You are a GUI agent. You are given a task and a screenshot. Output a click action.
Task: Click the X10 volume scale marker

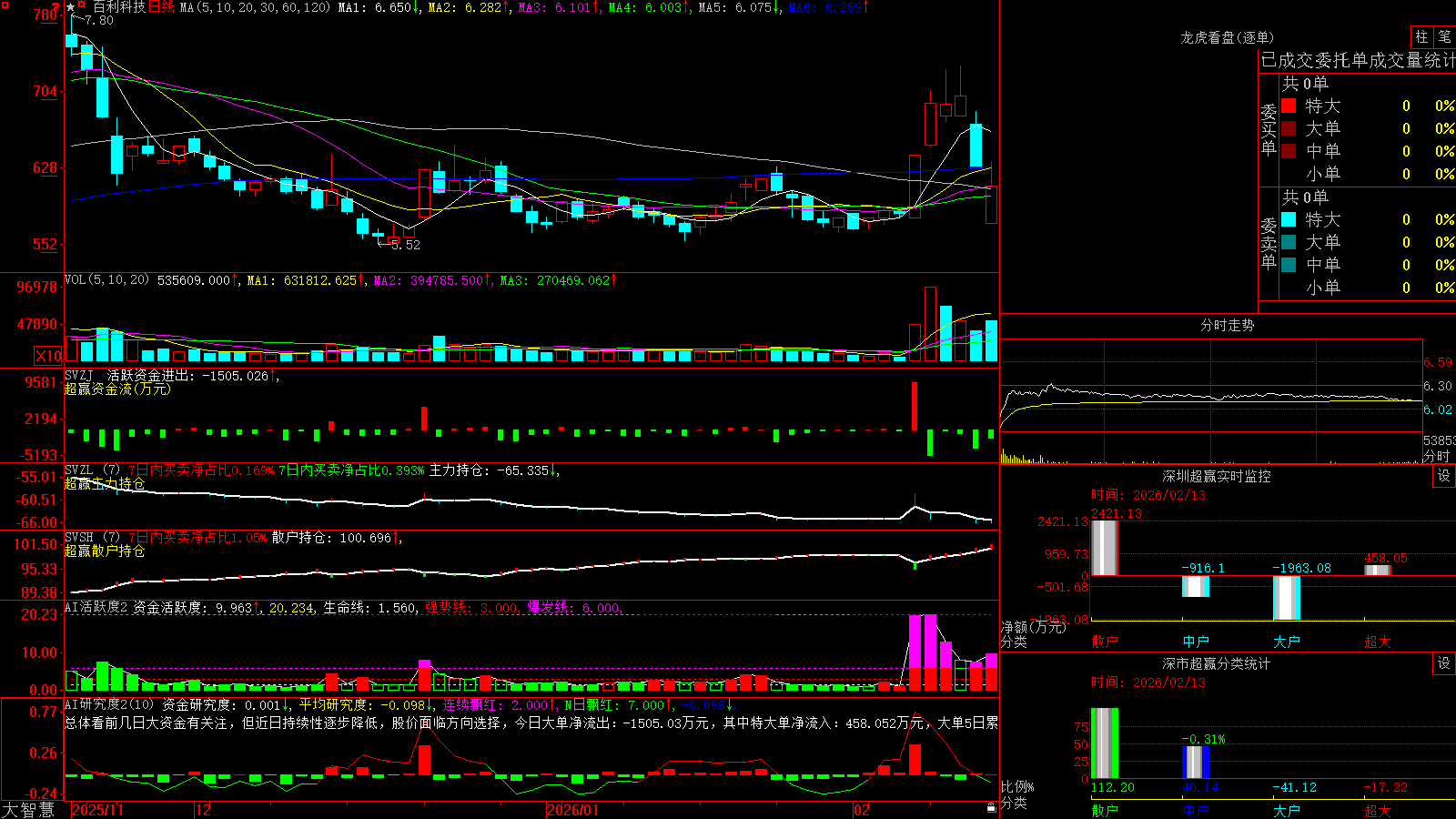pyautogui.click(x=48, y=356)
